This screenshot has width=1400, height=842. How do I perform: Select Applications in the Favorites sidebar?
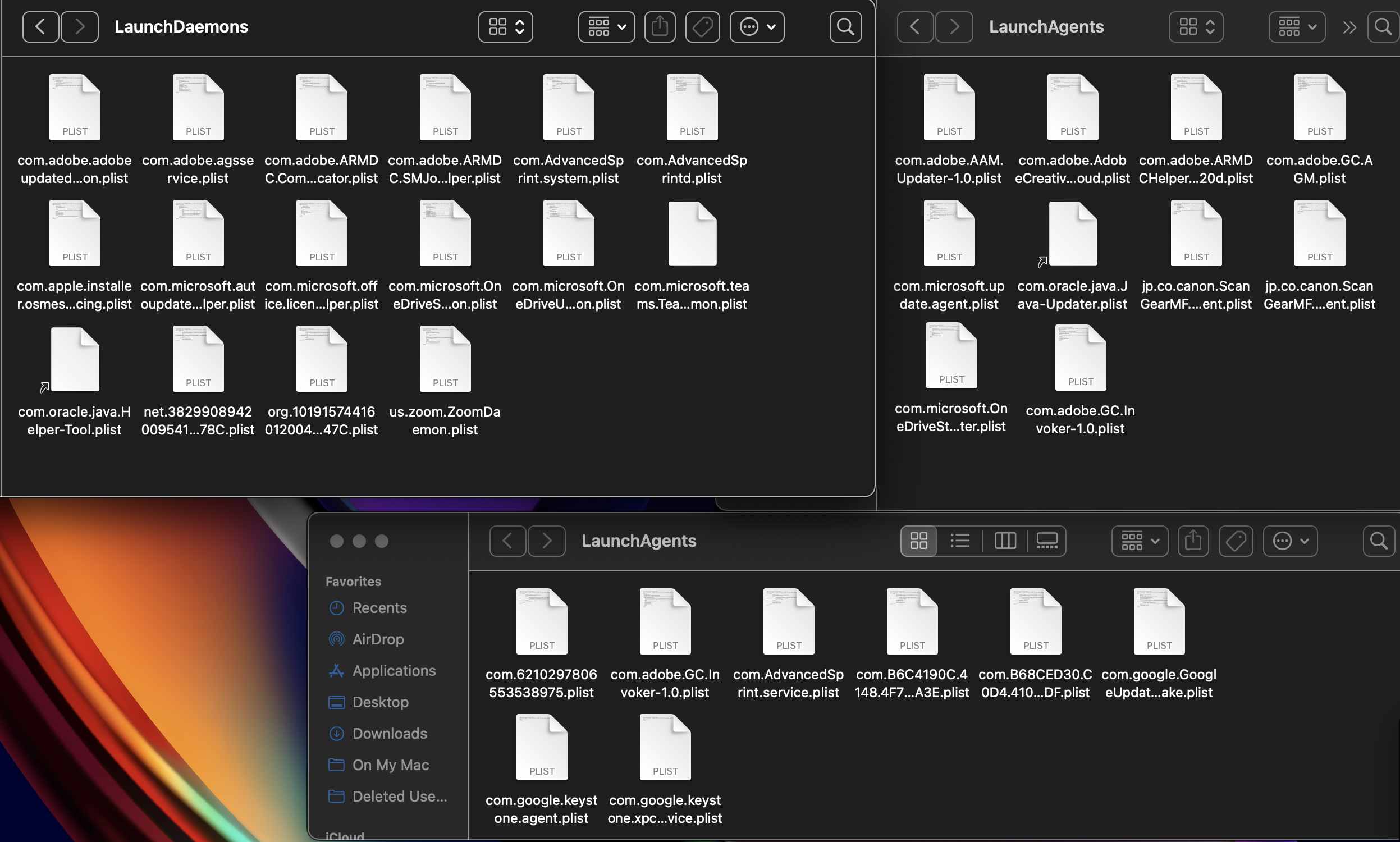[x=394, y=670]
